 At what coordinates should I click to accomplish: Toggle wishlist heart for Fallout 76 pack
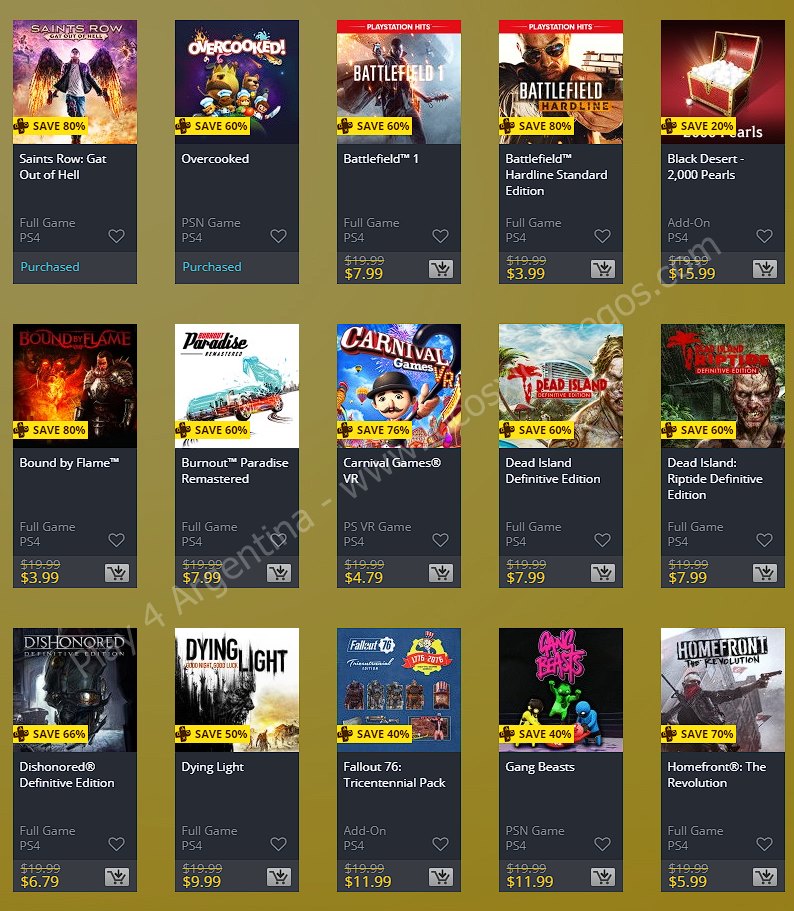pos(441,844)
